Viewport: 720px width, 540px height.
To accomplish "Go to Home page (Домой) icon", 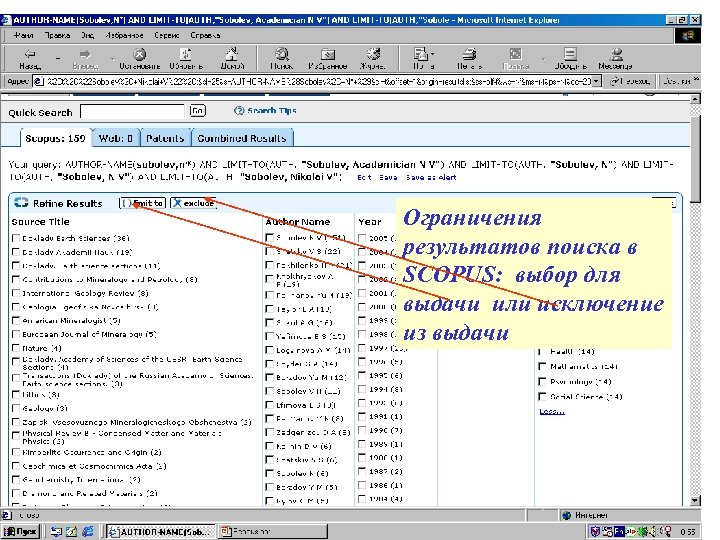I will click(x=232, y=54).
